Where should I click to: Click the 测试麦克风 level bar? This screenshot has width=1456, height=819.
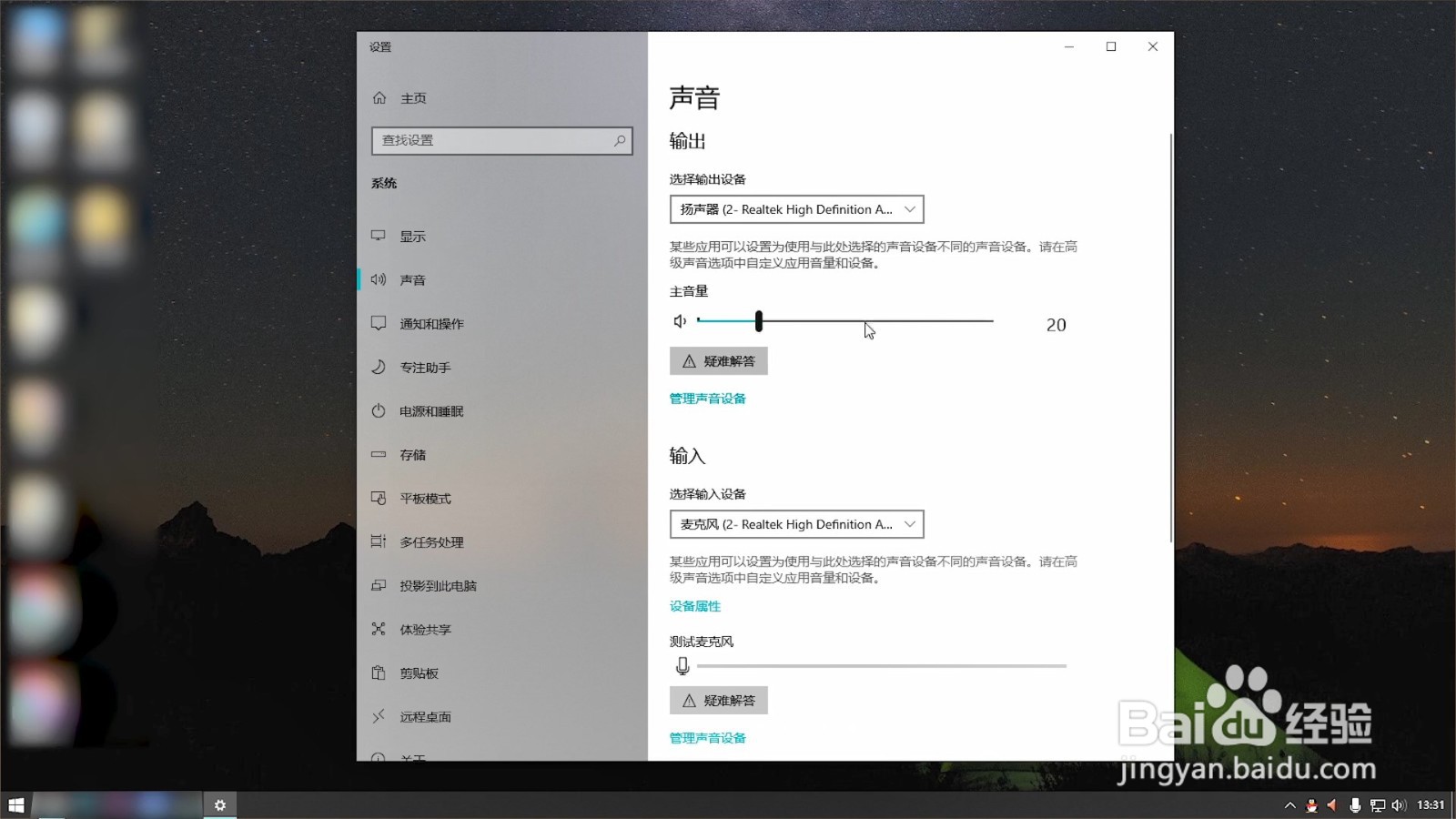click(882, 666)
